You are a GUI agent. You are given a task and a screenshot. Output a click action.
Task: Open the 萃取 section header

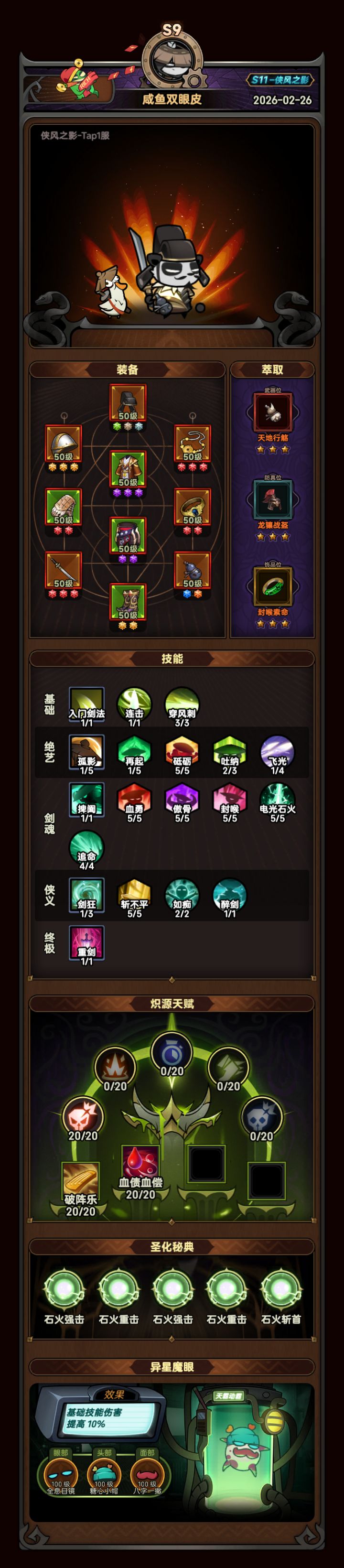[x=272, y=369]
